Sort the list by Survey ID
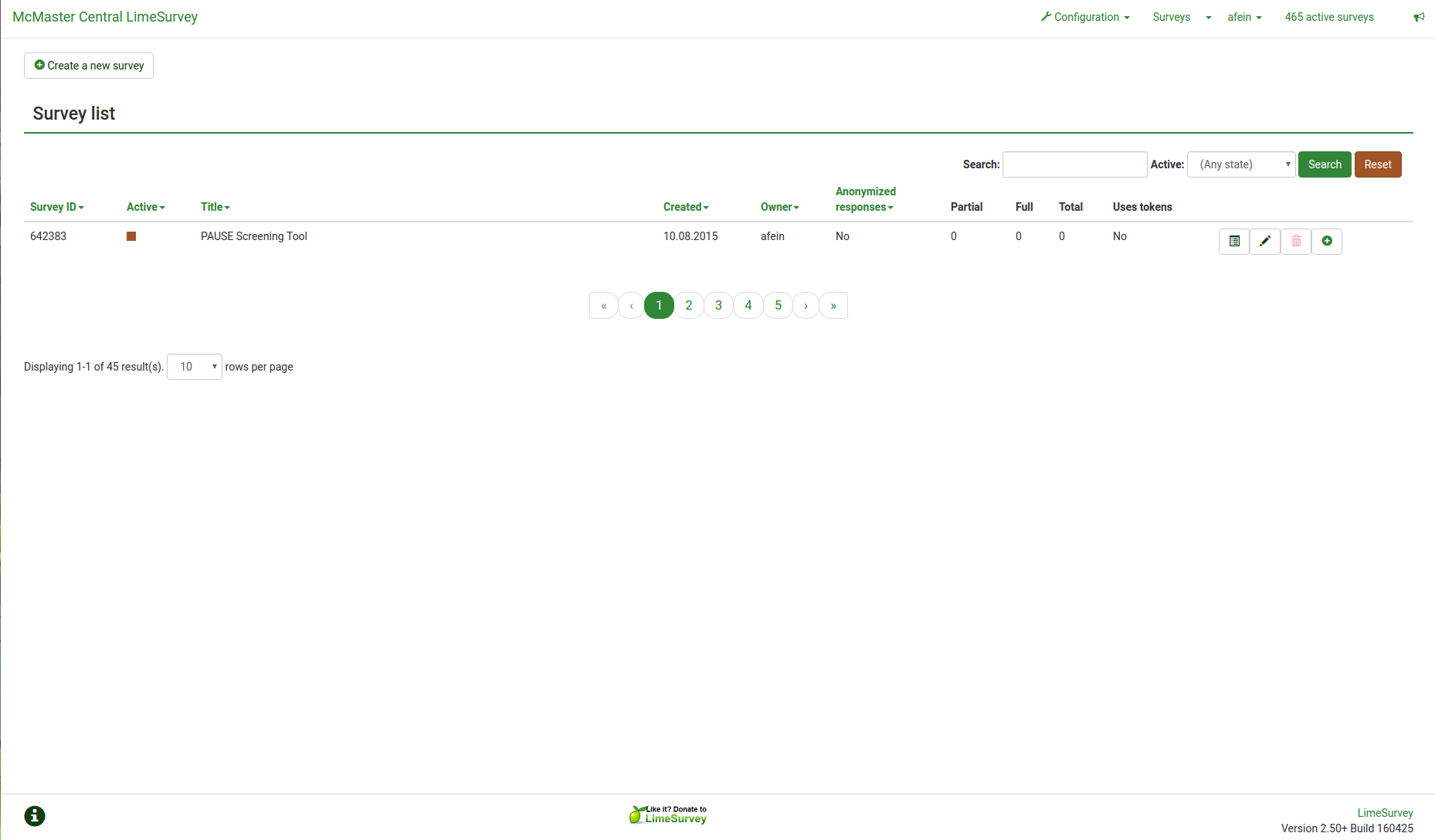 pos(56,207)
